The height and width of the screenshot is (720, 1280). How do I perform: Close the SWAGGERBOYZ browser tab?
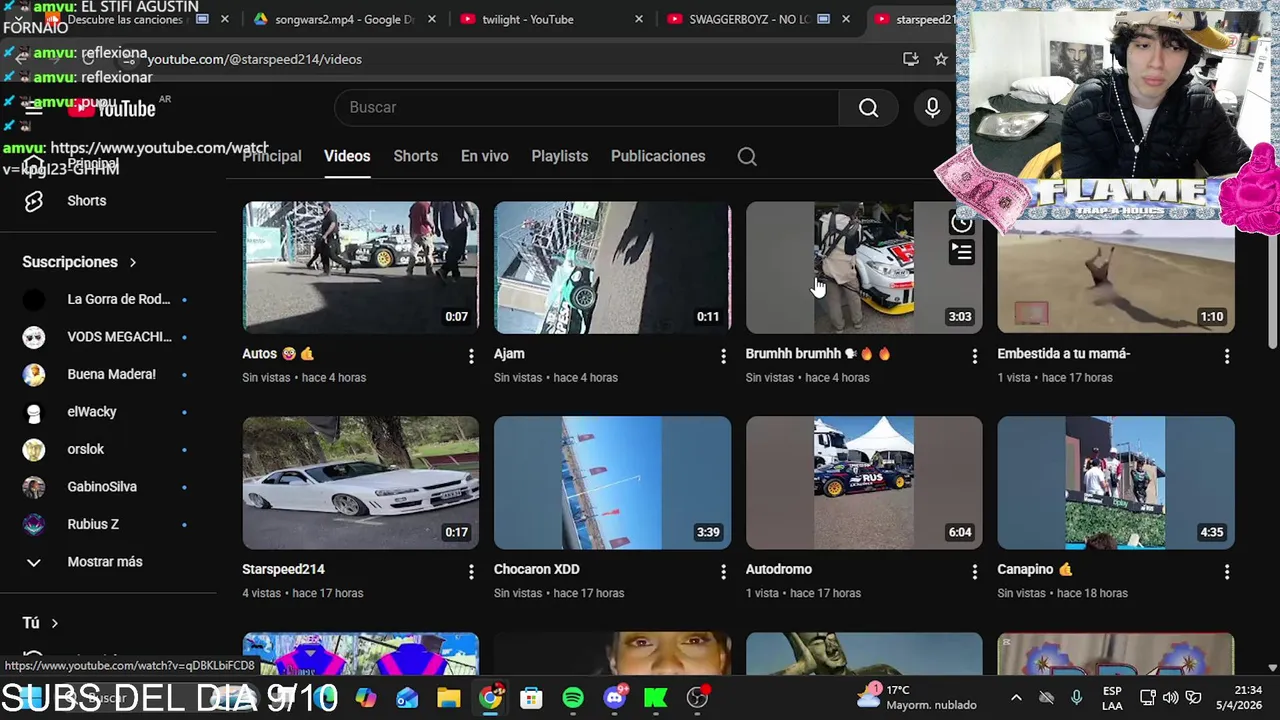tap(846, 19)
